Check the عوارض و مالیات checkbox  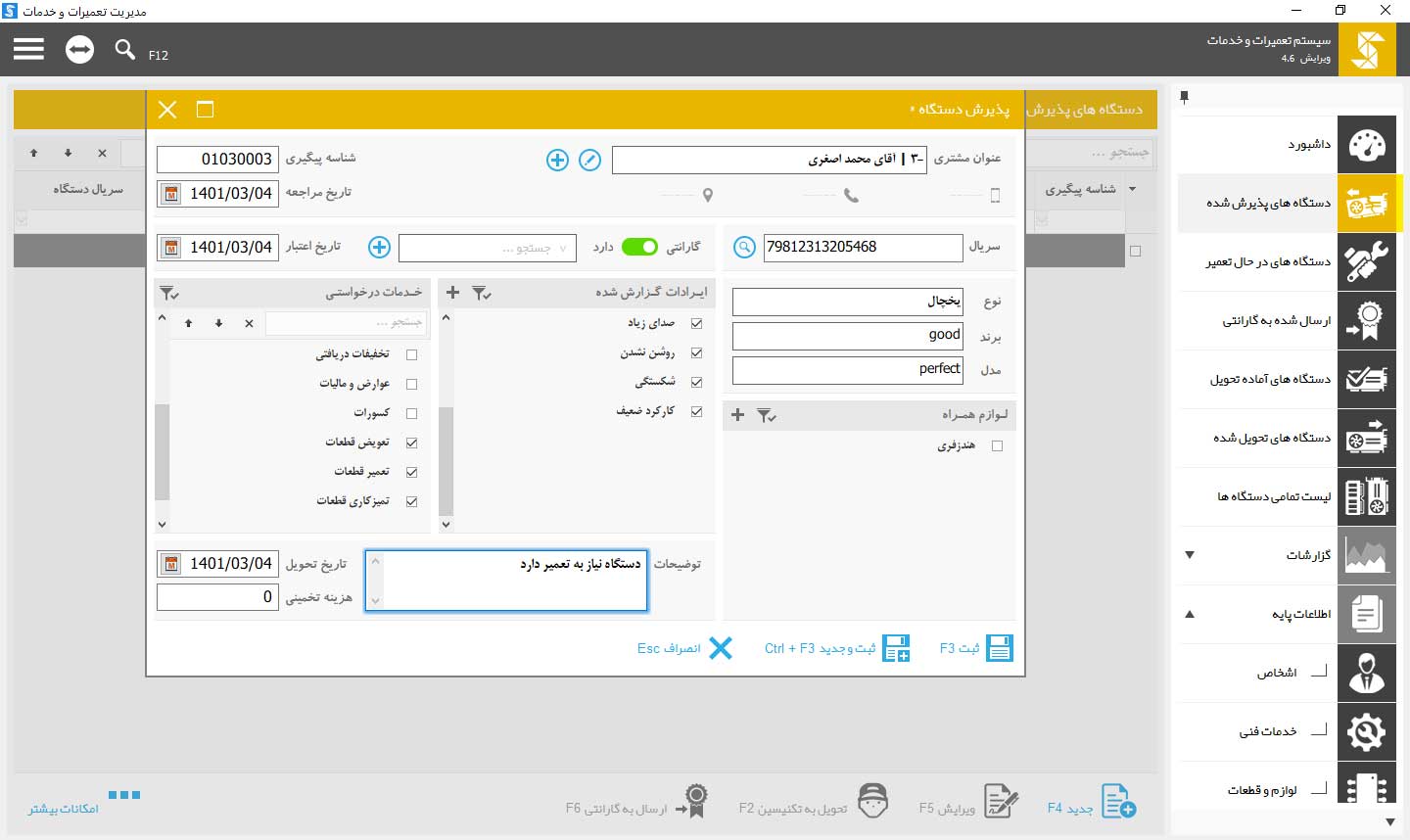(x=411, y=384)
